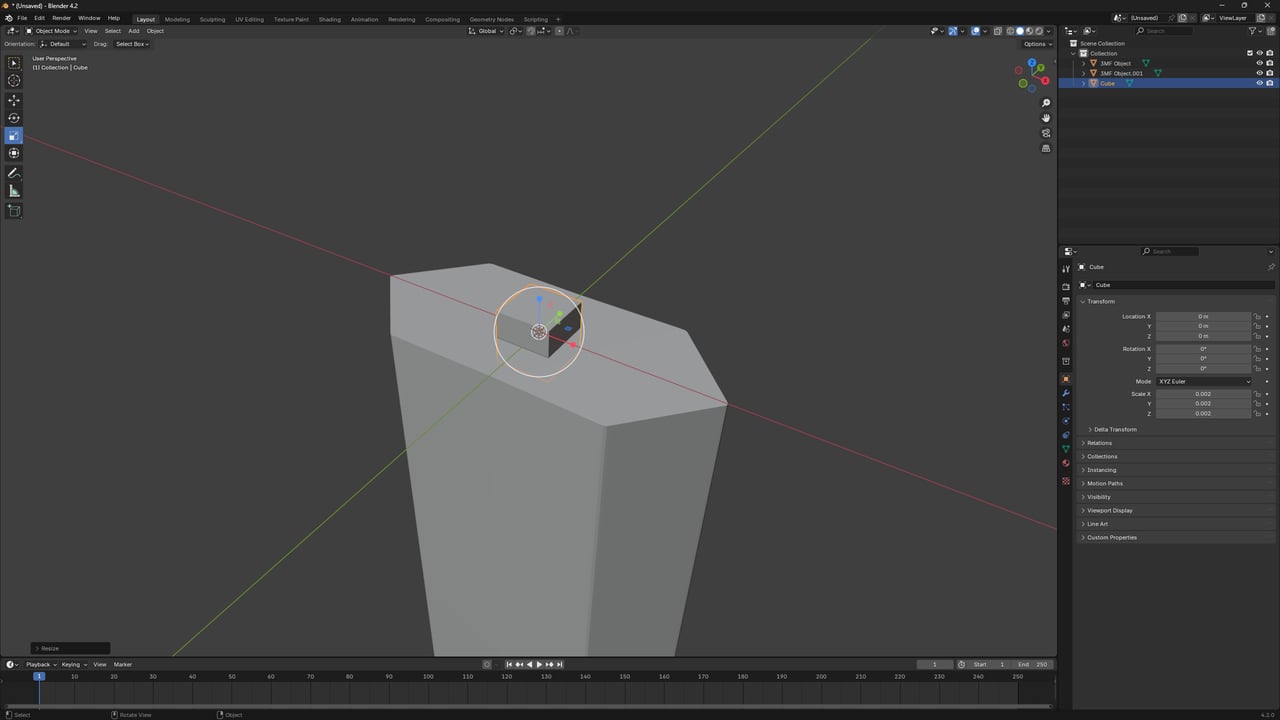Select the Rotate tool
Viewport: 1280px width, 720px height.
pyautogui.click(x=14, y=118)
